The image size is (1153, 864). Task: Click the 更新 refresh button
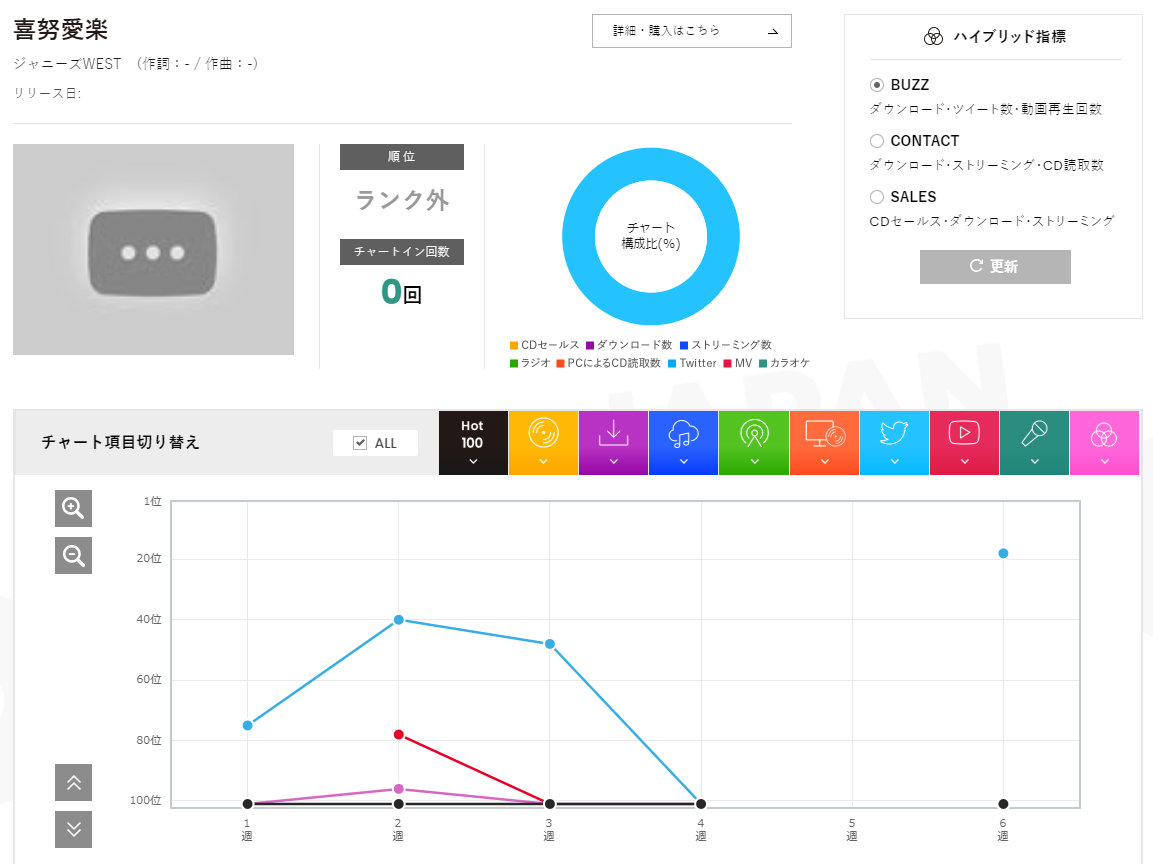click(x=995, y=266)
